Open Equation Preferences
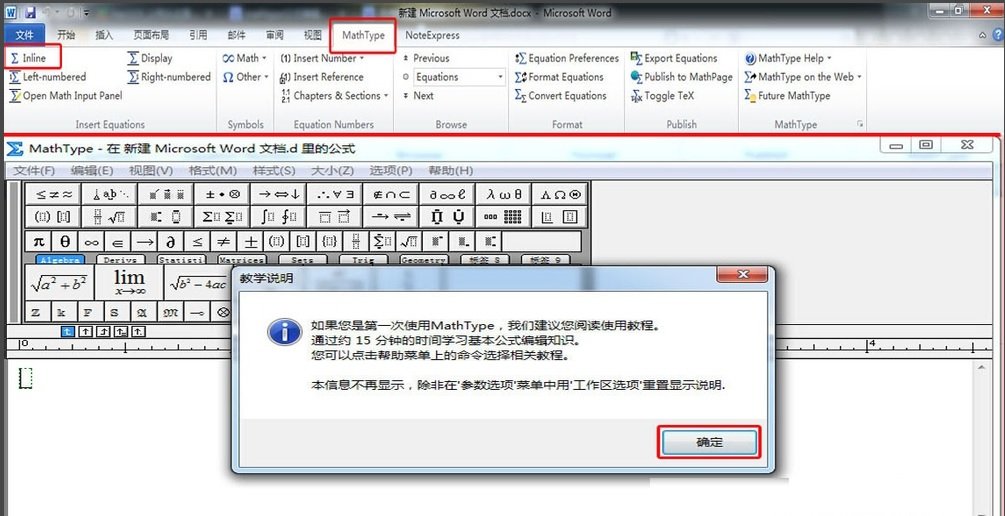1005x516 pixels. [x=567, y=58]
